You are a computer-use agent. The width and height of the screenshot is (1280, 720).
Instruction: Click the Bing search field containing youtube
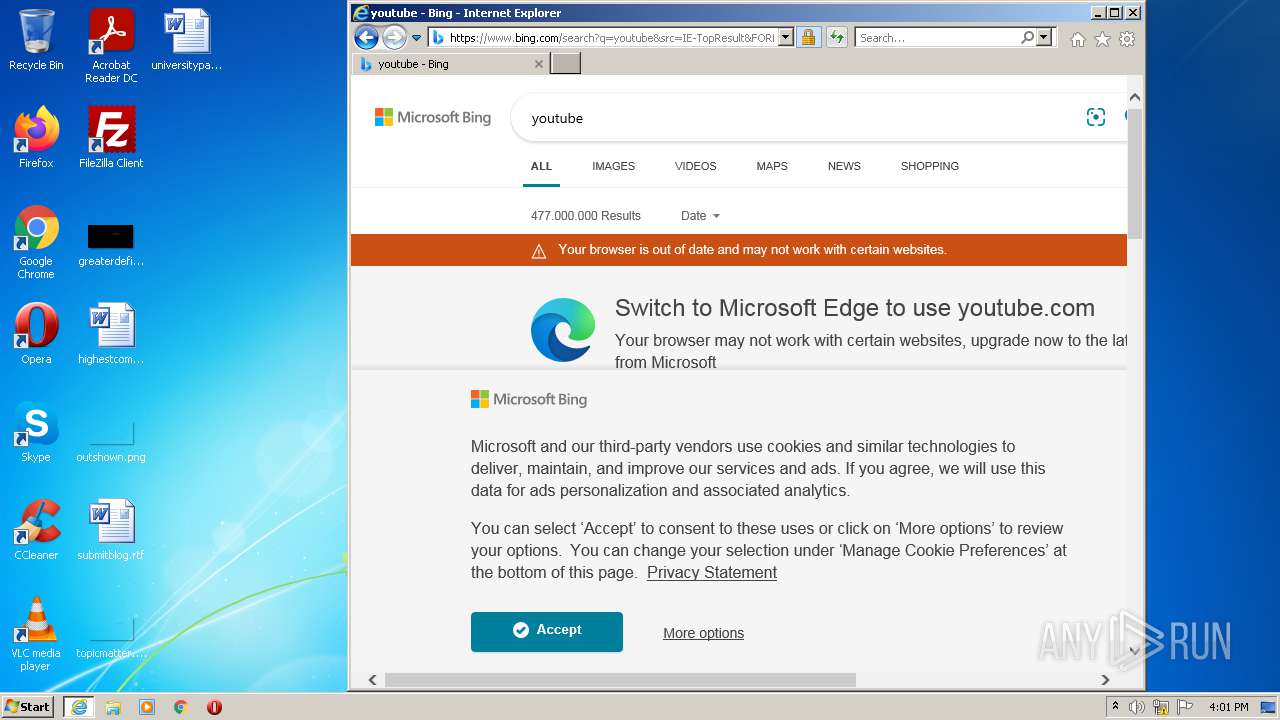(x=800, y=118)
